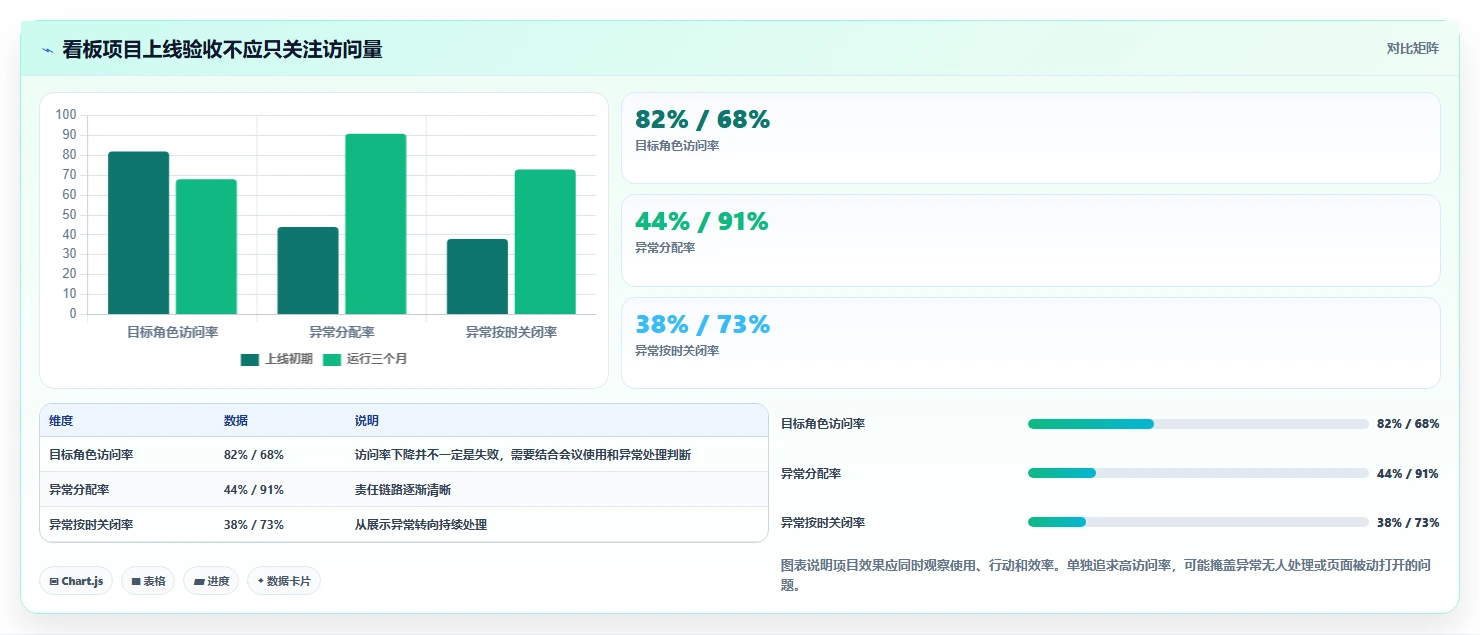
Task: Click the y-axis tick label 50
Action: point(69,215)
